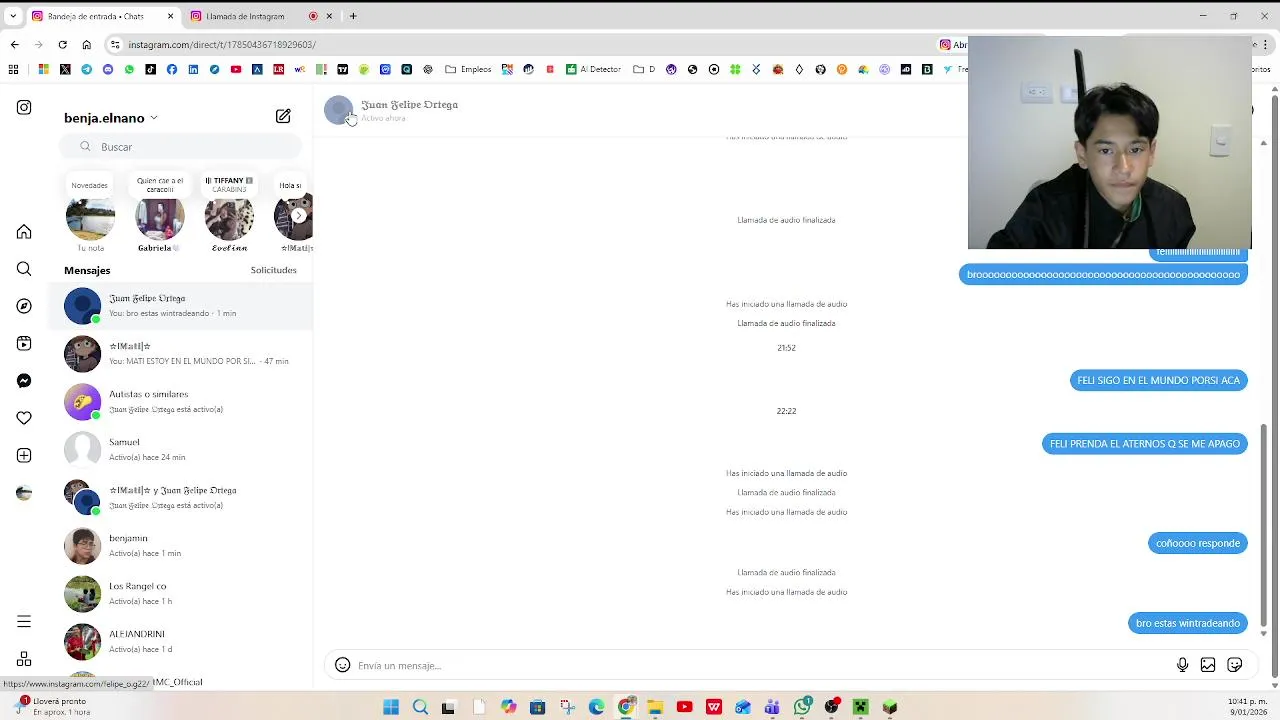Reload page with browser refresh icon
The width and height of the screenshot is (1280, 720).
point(62,44)
